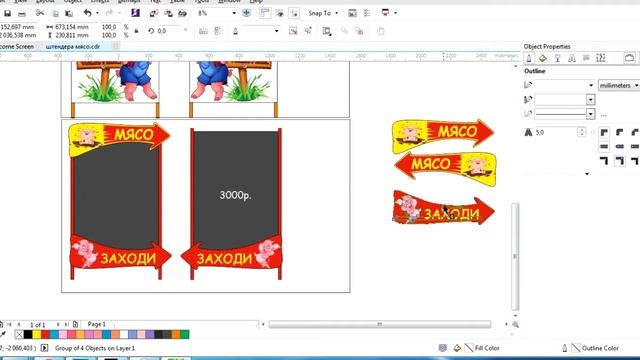Expand more outline options arrow
Image resolution: width=640 pixels, height=360 pixels.
587,174
